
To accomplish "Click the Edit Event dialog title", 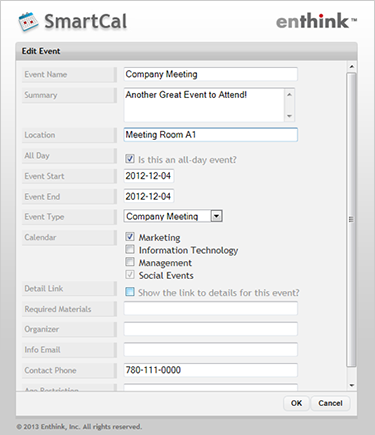I will coord(41,51).
